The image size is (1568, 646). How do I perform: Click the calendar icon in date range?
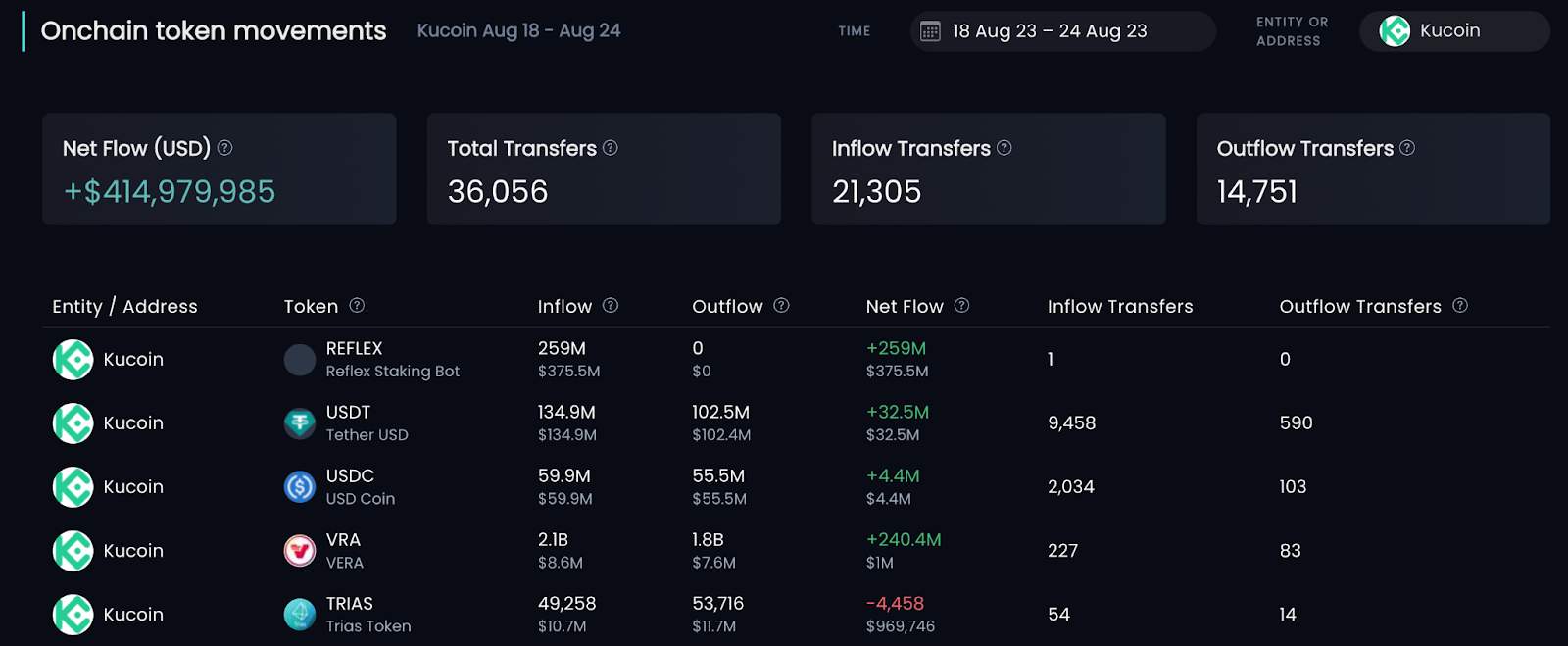tap(930, 31)
